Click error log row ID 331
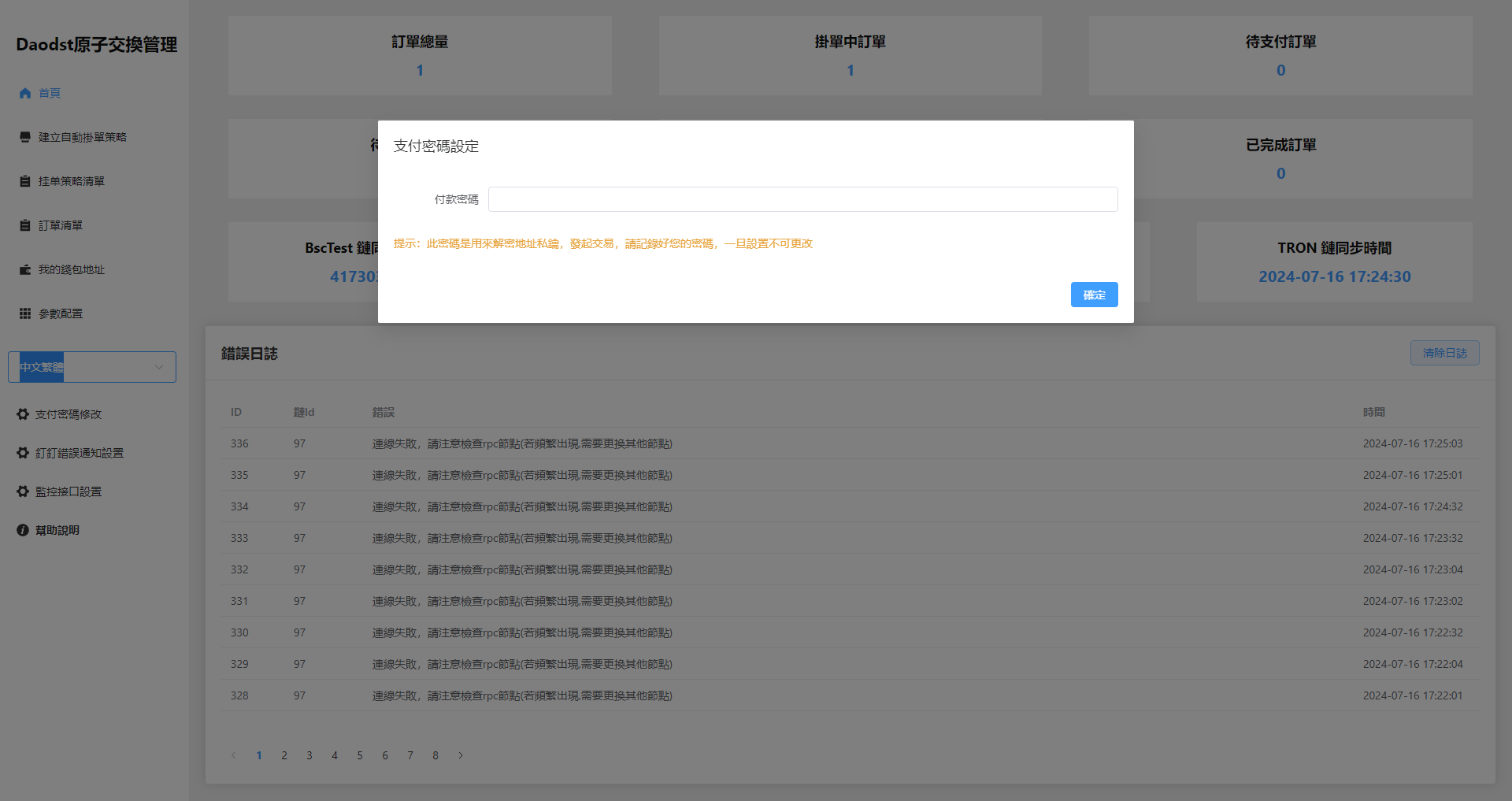 [x=850, y=601]
